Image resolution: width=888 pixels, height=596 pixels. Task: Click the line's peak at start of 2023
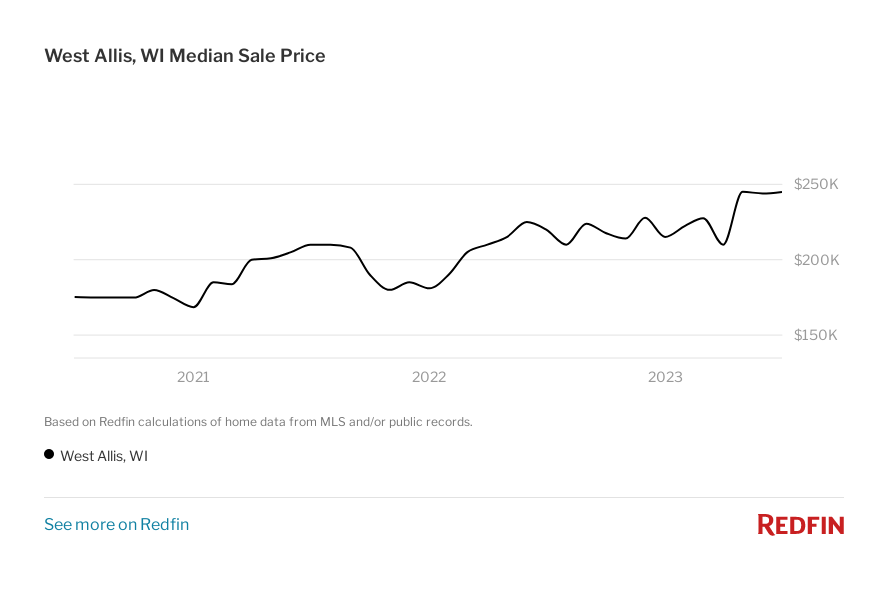click(x=646, y=218)
